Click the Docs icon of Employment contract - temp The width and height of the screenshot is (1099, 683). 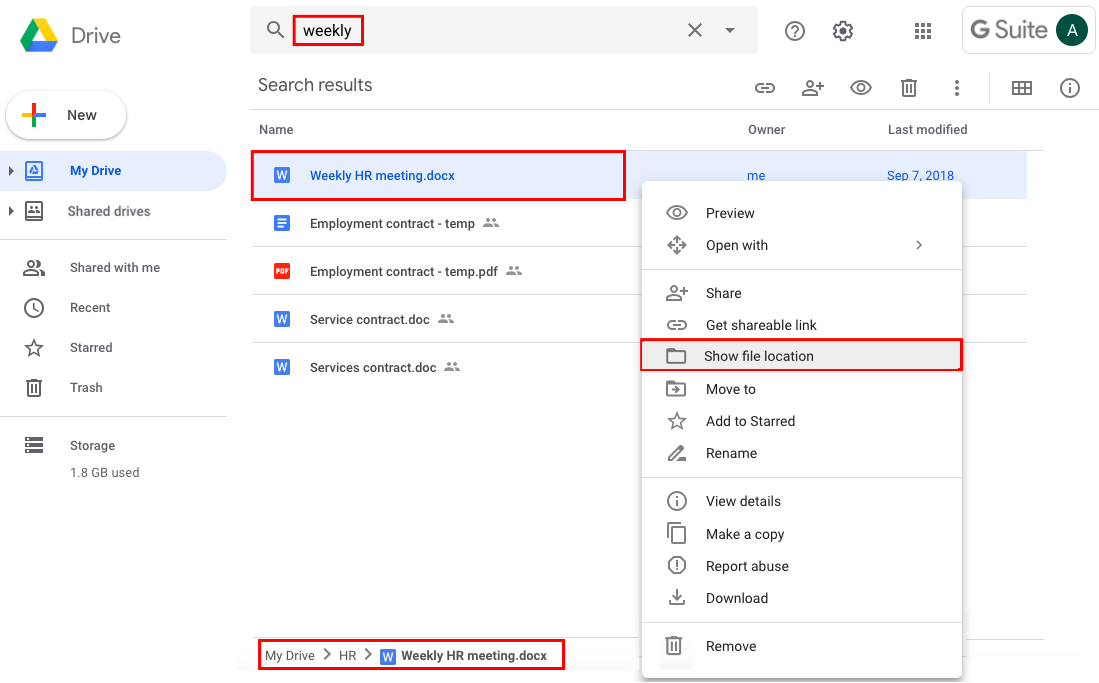click(282, 223)
